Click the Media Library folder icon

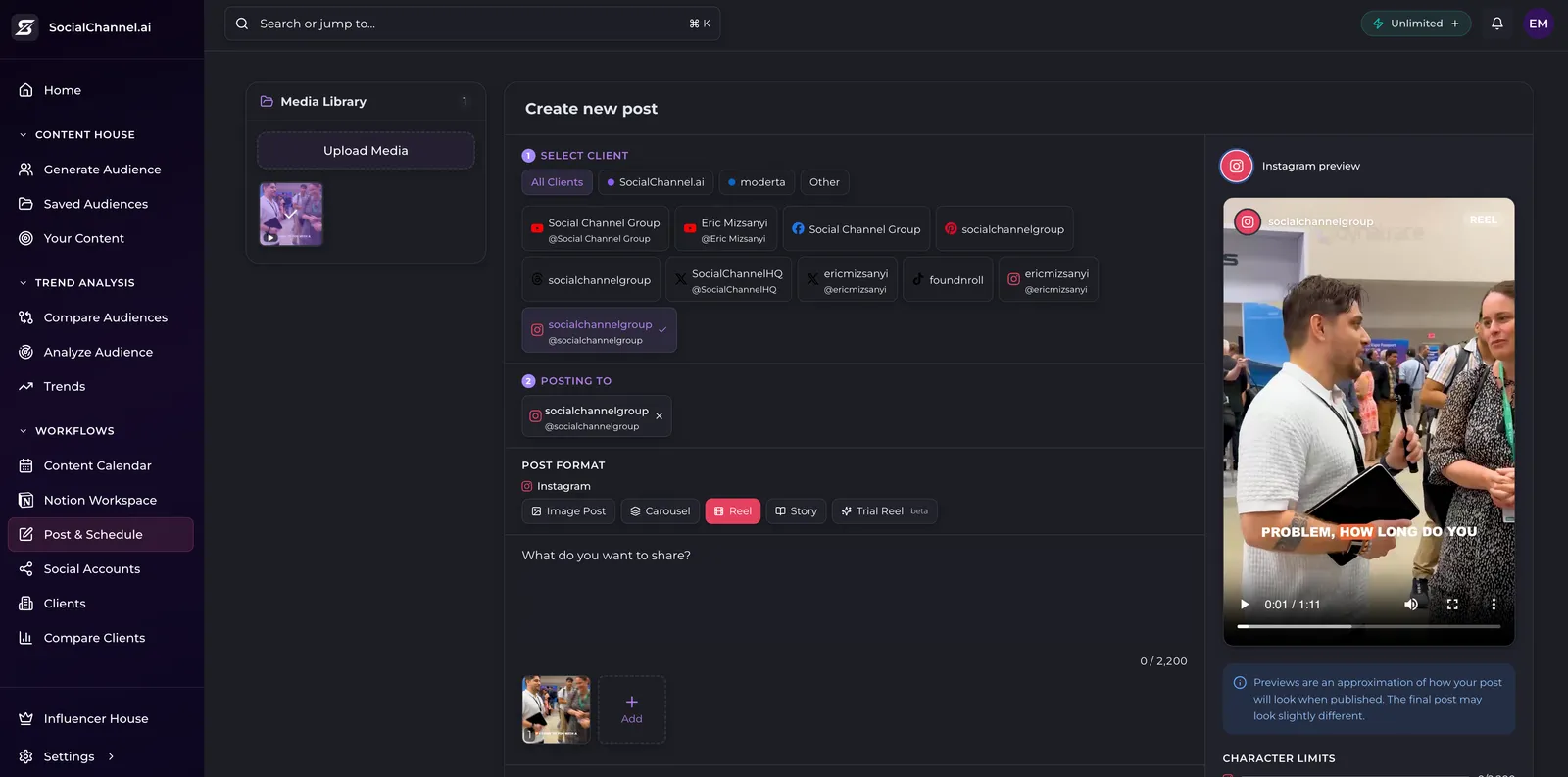(x=267, y=101)
